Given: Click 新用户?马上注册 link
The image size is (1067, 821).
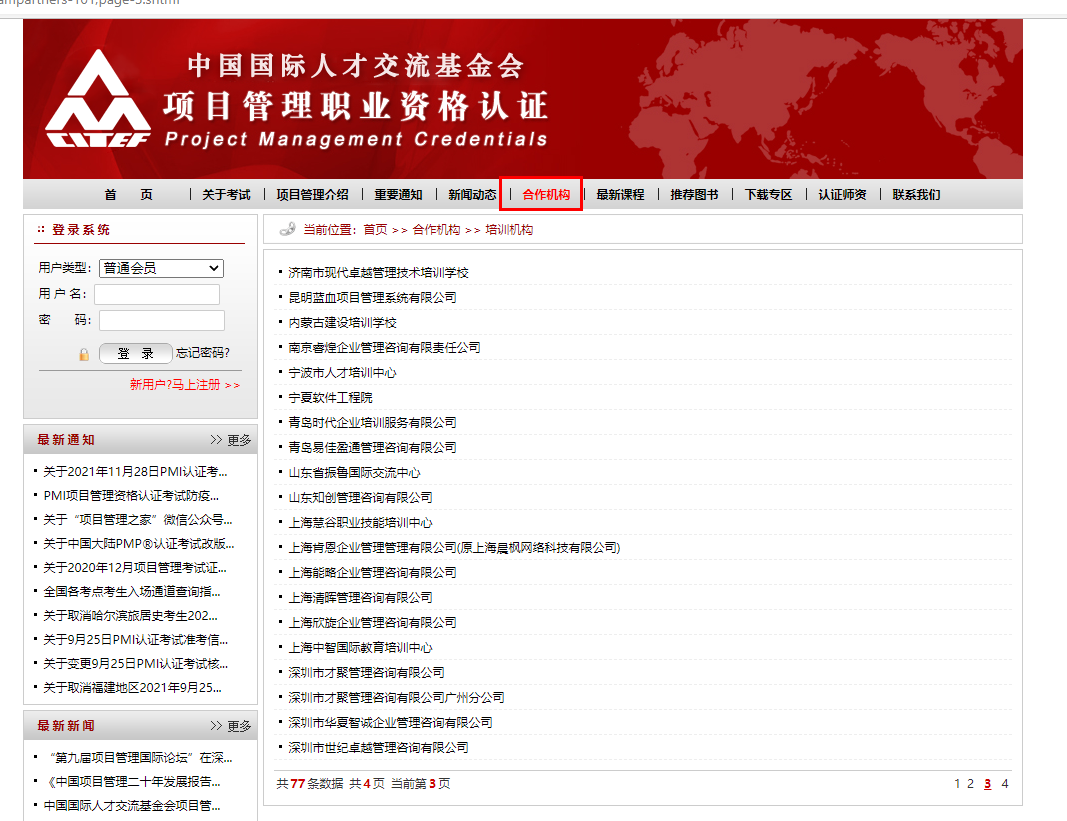Looking at the screenshot, I should tap(184, 385).
